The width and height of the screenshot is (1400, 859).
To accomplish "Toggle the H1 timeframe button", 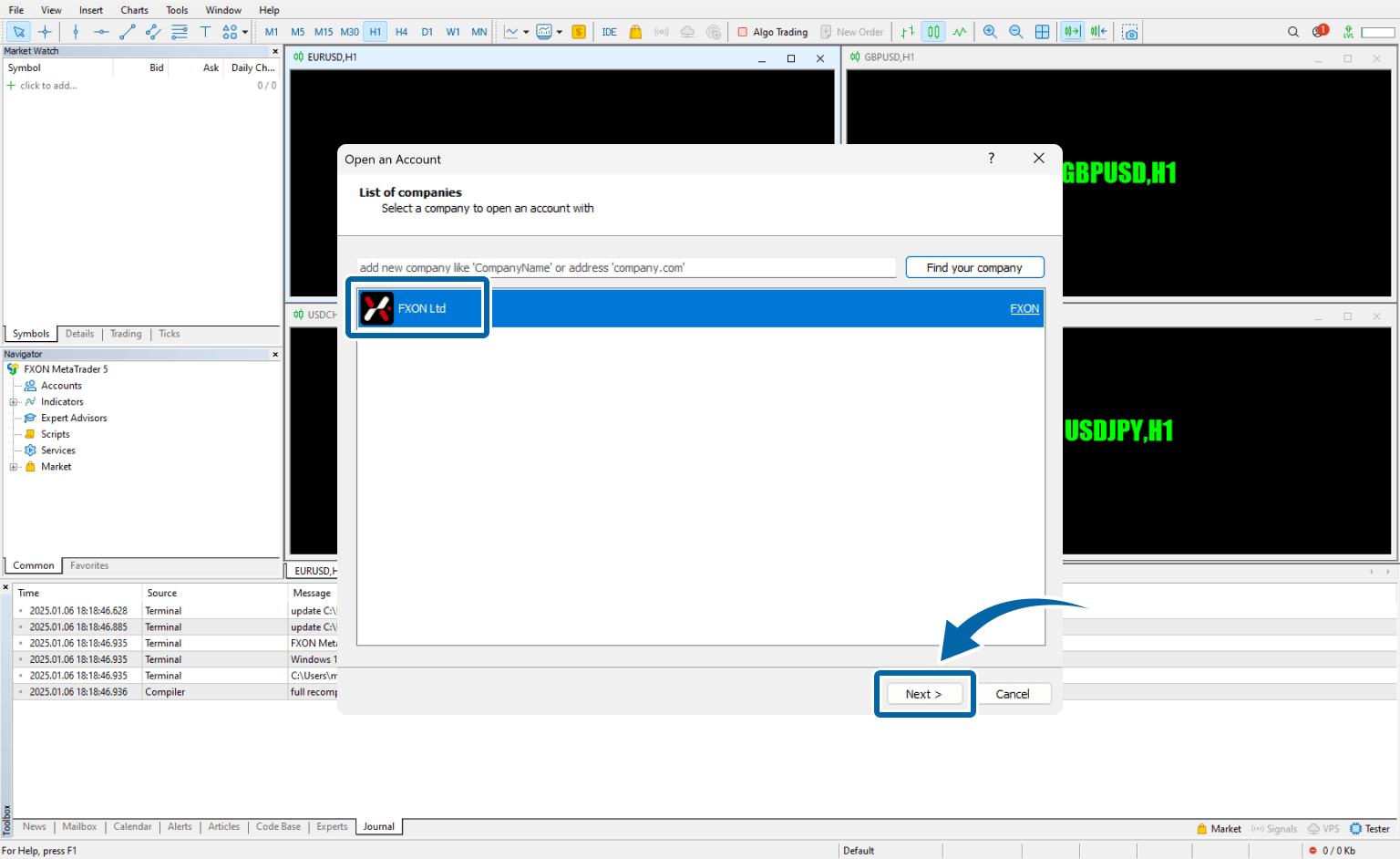I will (x=376, y=32).
